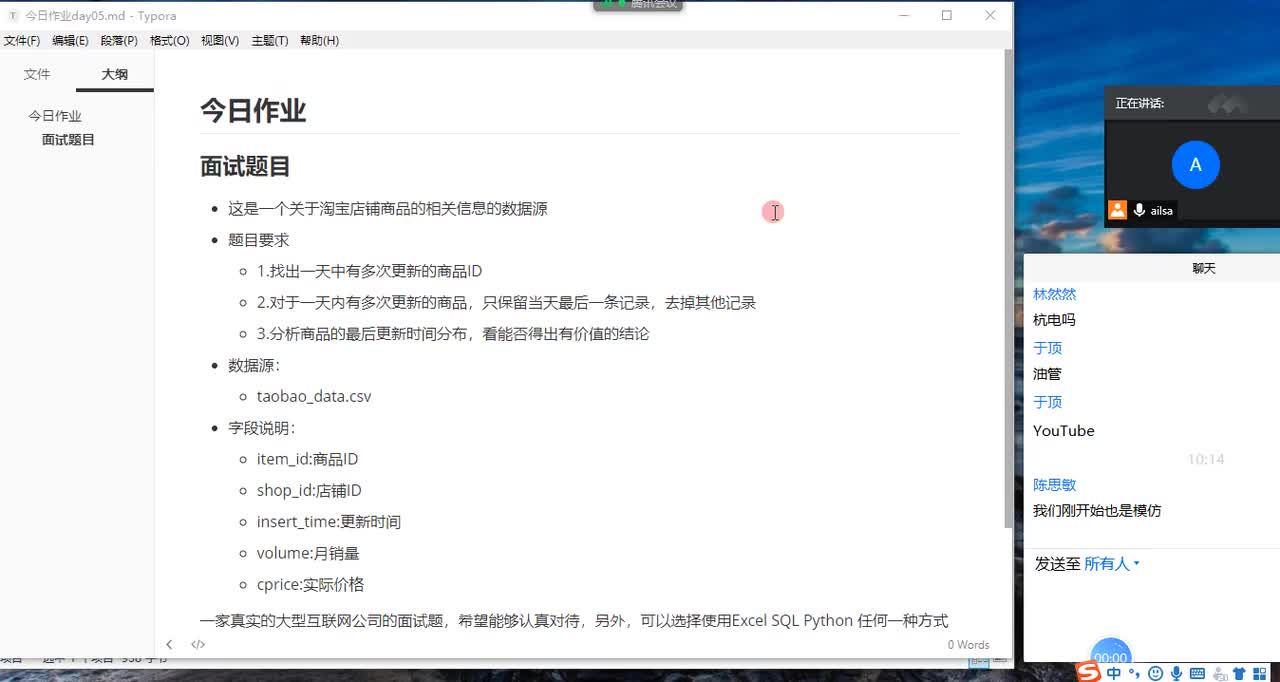Click the item_id:商品ID line
This screenshot has width=1280, height=682.
click(x=307, y=460)
